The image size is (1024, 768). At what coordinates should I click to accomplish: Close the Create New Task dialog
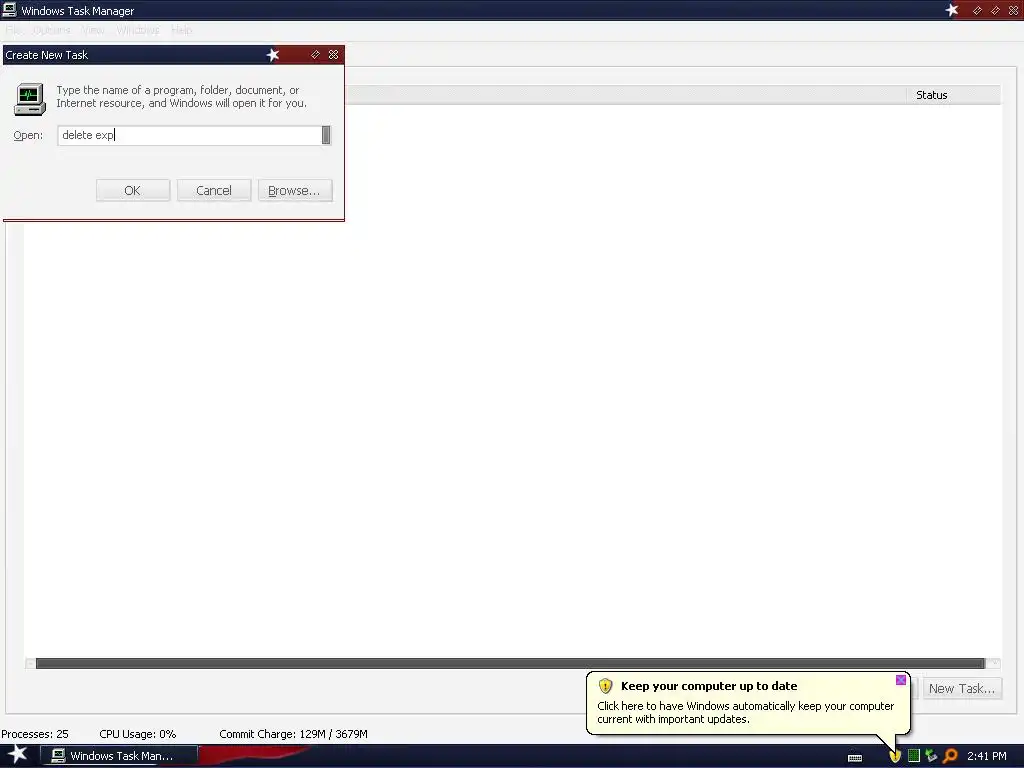pos(334,55)
